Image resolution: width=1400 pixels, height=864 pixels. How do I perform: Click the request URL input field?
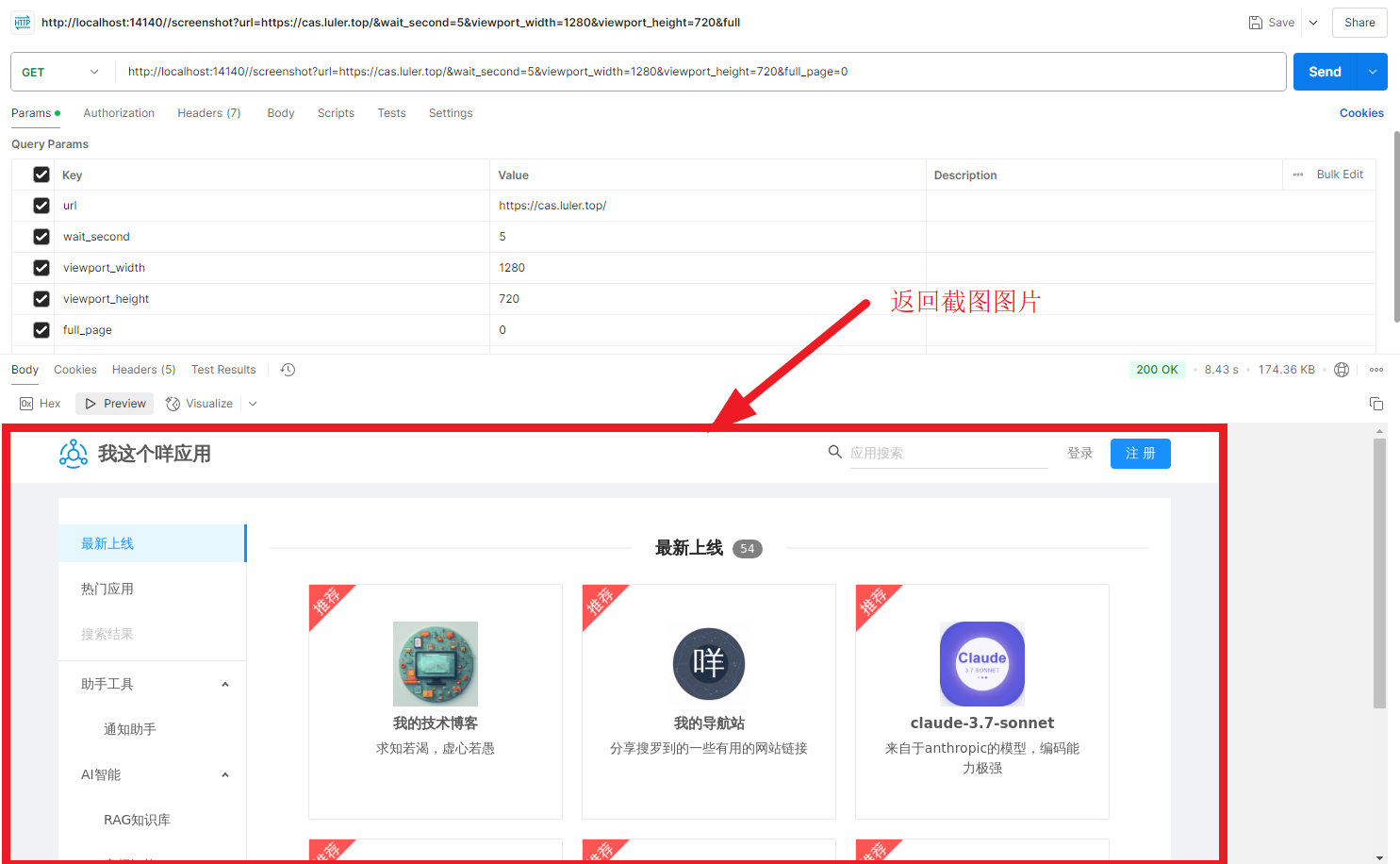pyautogui.click(x=700, y=72)
